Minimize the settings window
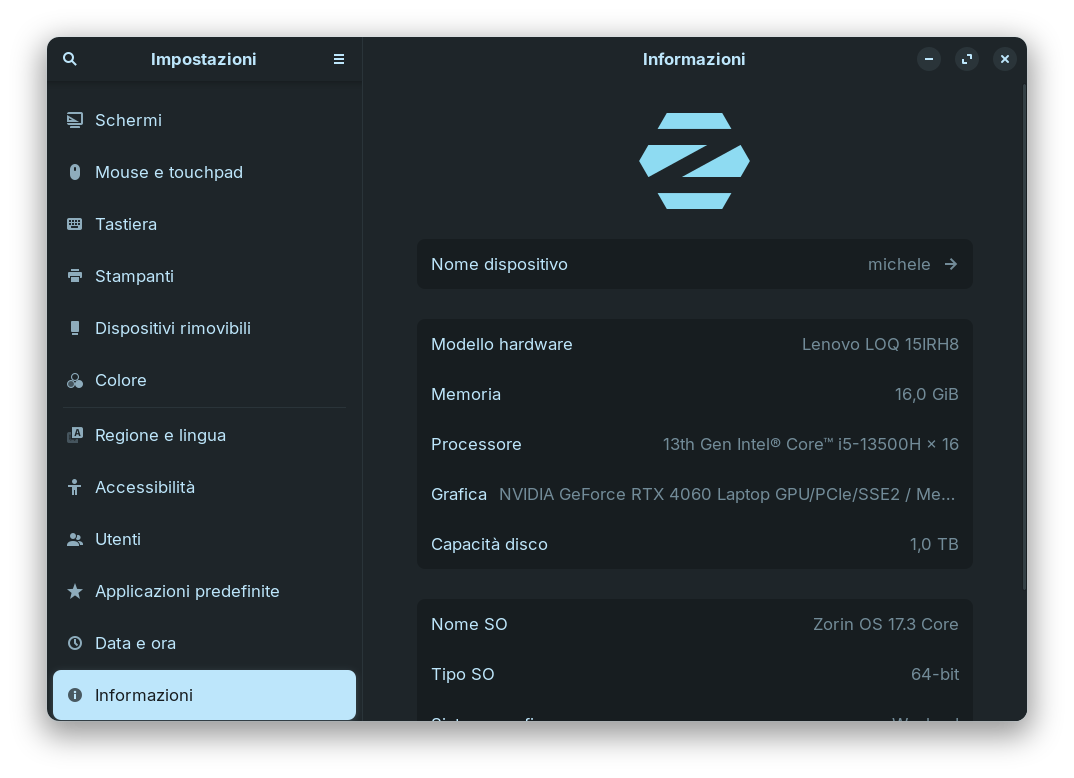 pyautogui.click(x=929, y=59)
